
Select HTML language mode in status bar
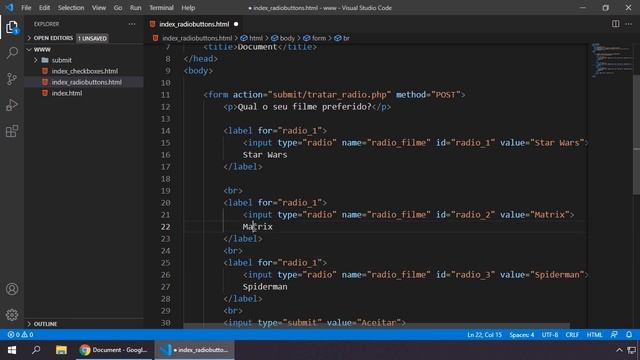coord(594,335)
